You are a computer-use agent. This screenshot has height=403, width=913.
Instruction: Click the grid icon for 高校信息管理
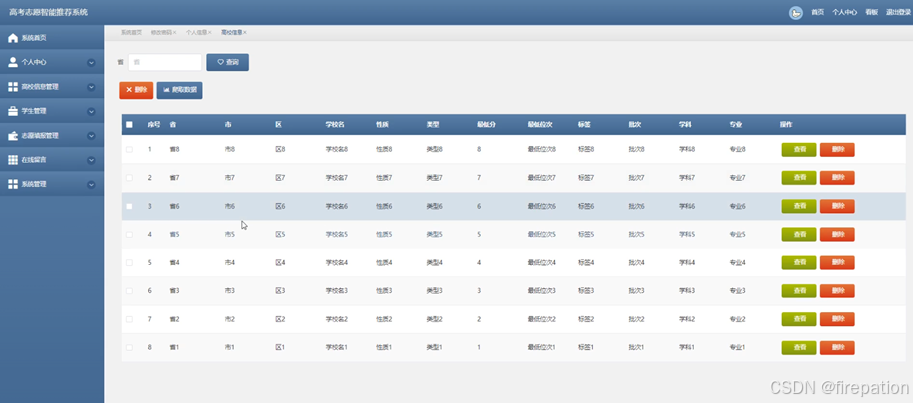(13, 87)
